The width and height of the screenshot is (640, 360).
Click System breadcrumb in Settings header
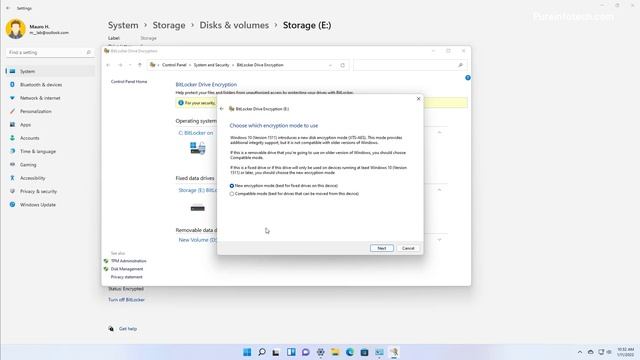pos(123,25)
